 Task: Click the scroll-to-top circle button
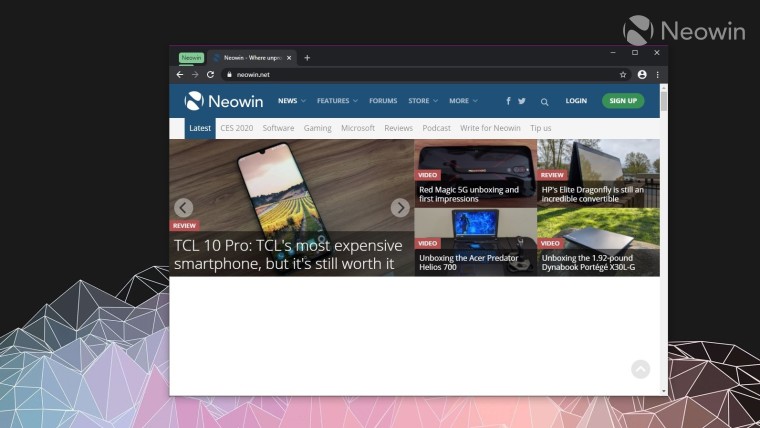coord(640,369)
